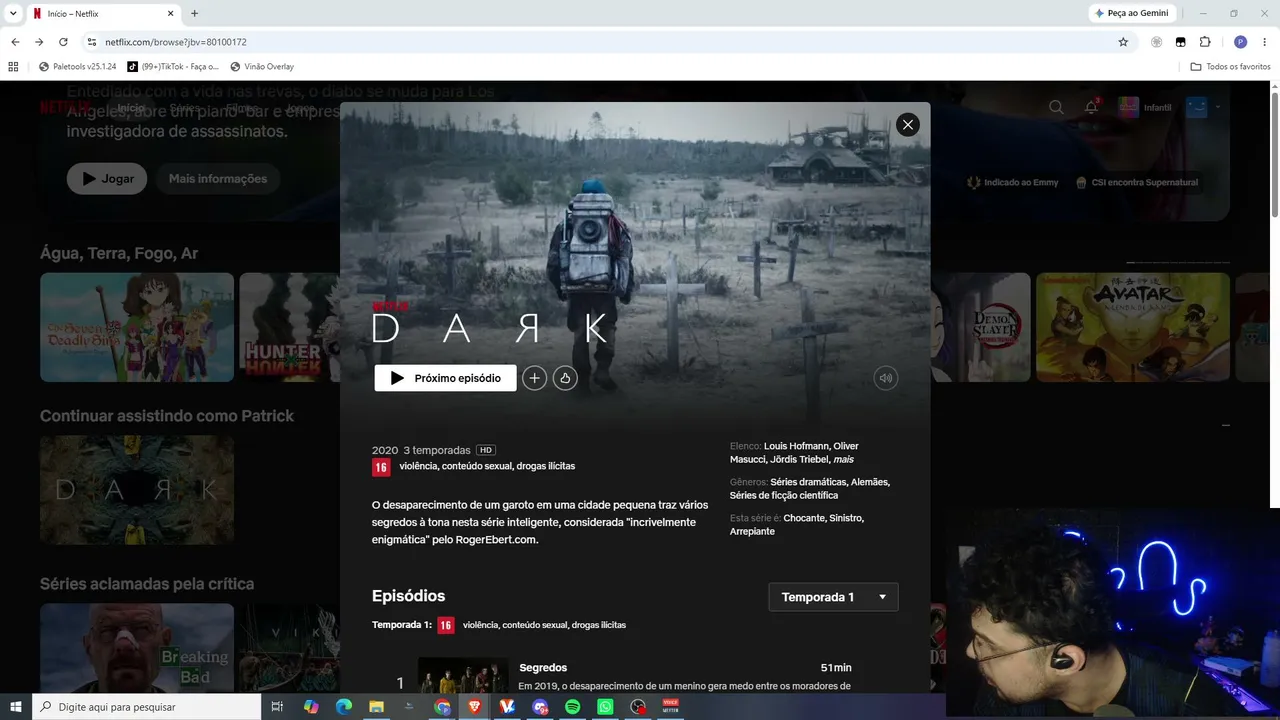Image resolution: width=1280 pixels, height=720 pixels.
Task: Open Microsoft Edge from the taskbar
Action: (344, 707)
